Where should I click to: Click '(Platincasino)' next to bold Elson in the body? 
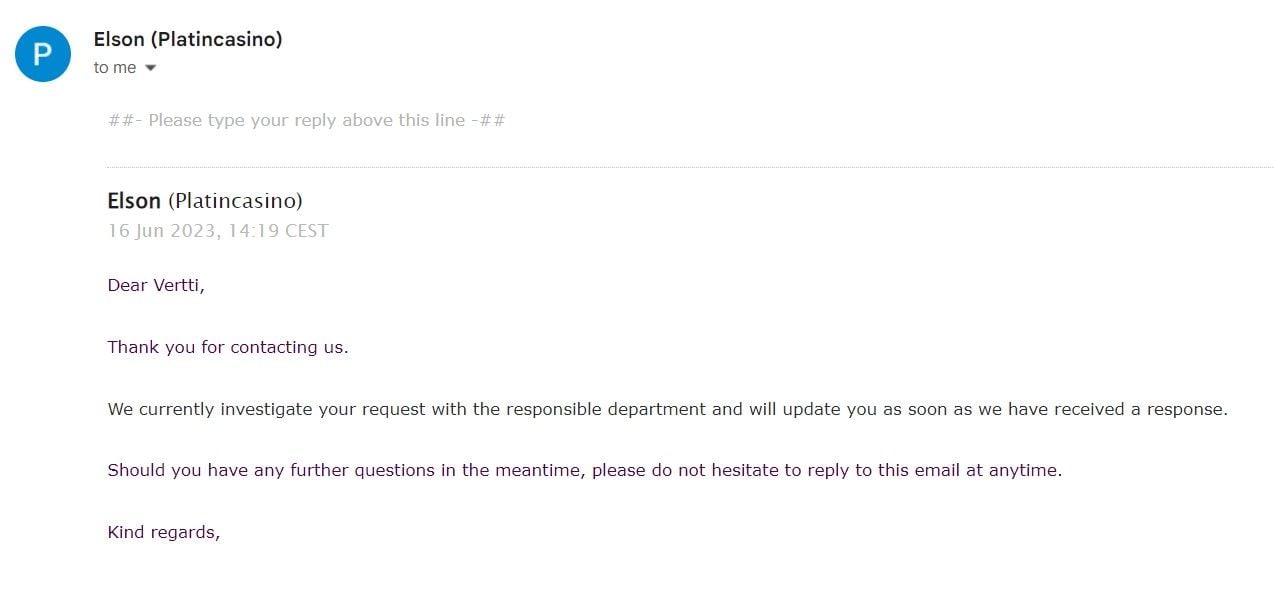tap(235, 201)
